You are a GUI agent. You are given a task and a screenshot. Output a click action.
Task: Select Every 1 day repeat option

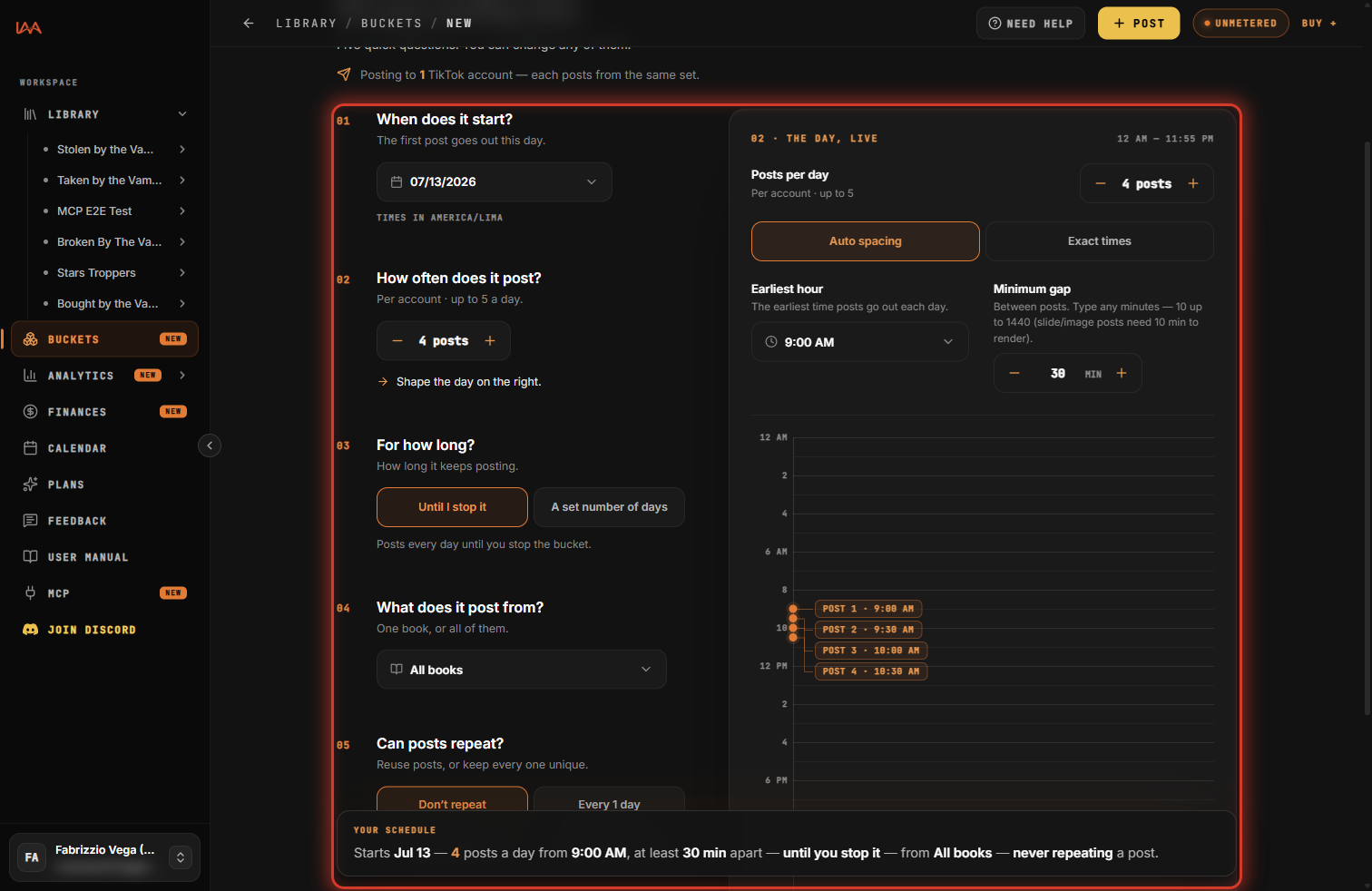coord(609,799)
